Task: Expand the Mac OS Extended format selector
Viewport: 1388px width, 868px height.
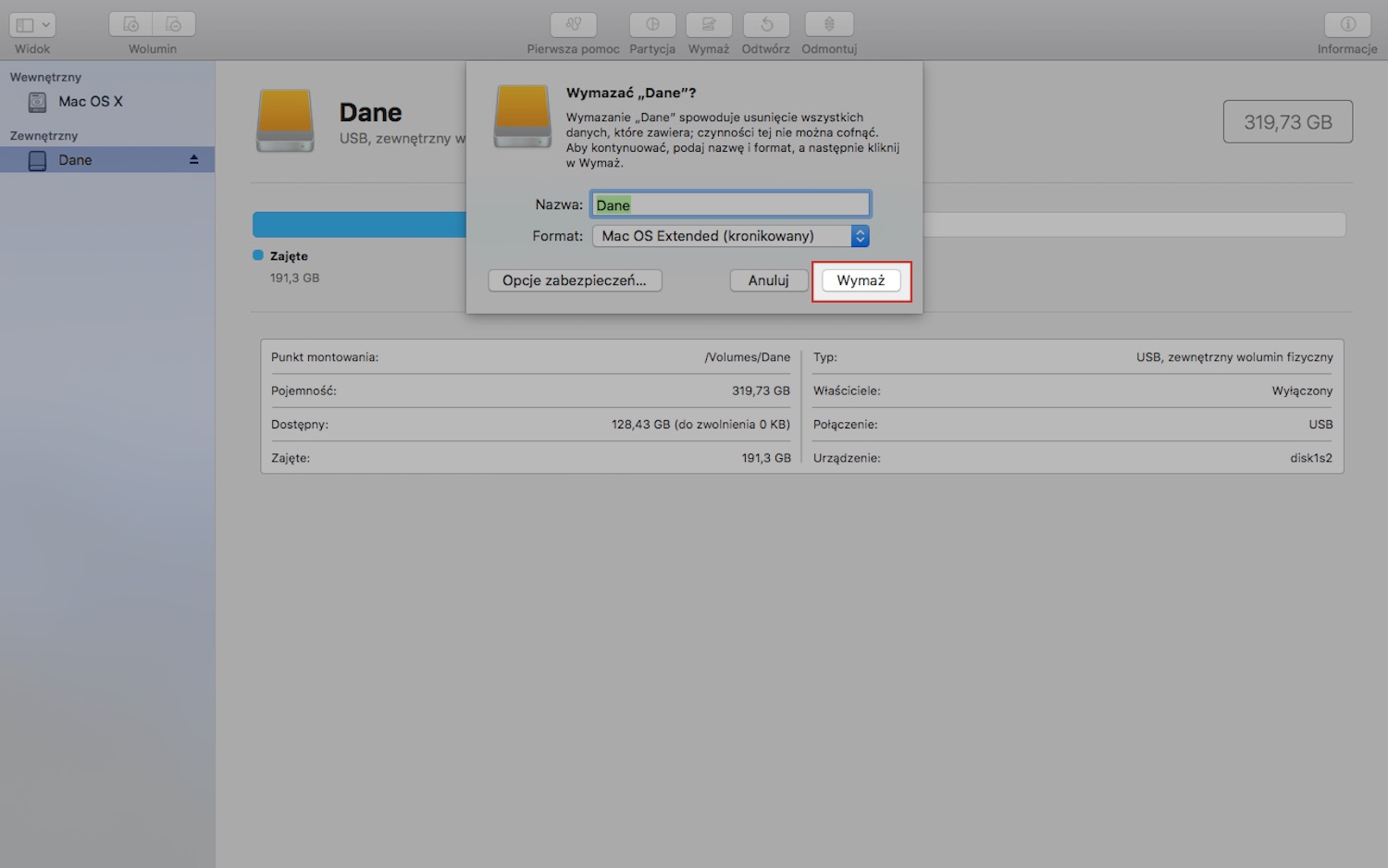Action: pyautogui.click(x=860, y=236)
